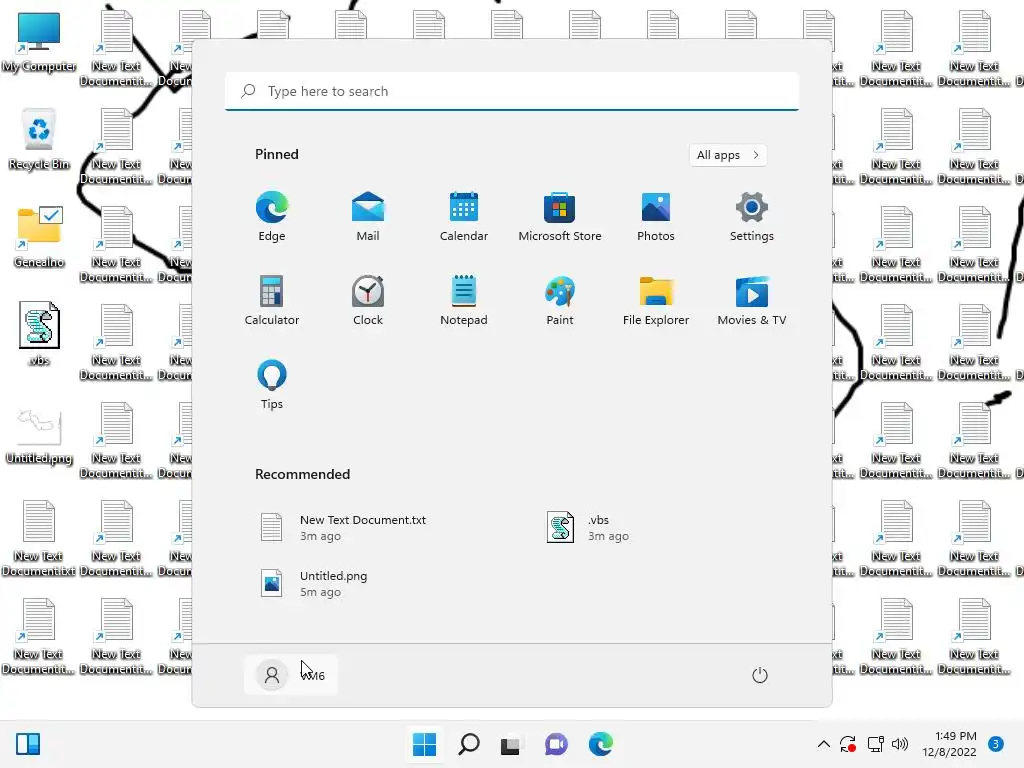The image size is (1024, 768).
Task: Click the Windows Start button on taskbar
Action: point(424,744)
